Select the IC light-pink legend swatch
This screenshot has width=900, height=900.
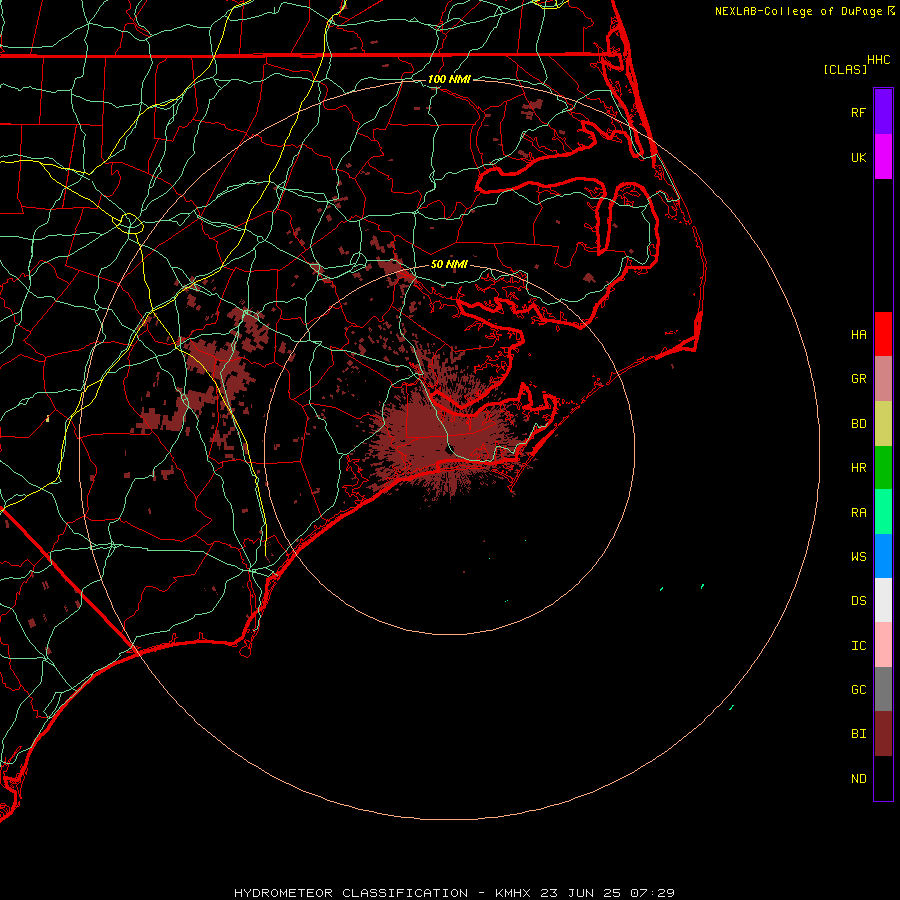[883, 645]
